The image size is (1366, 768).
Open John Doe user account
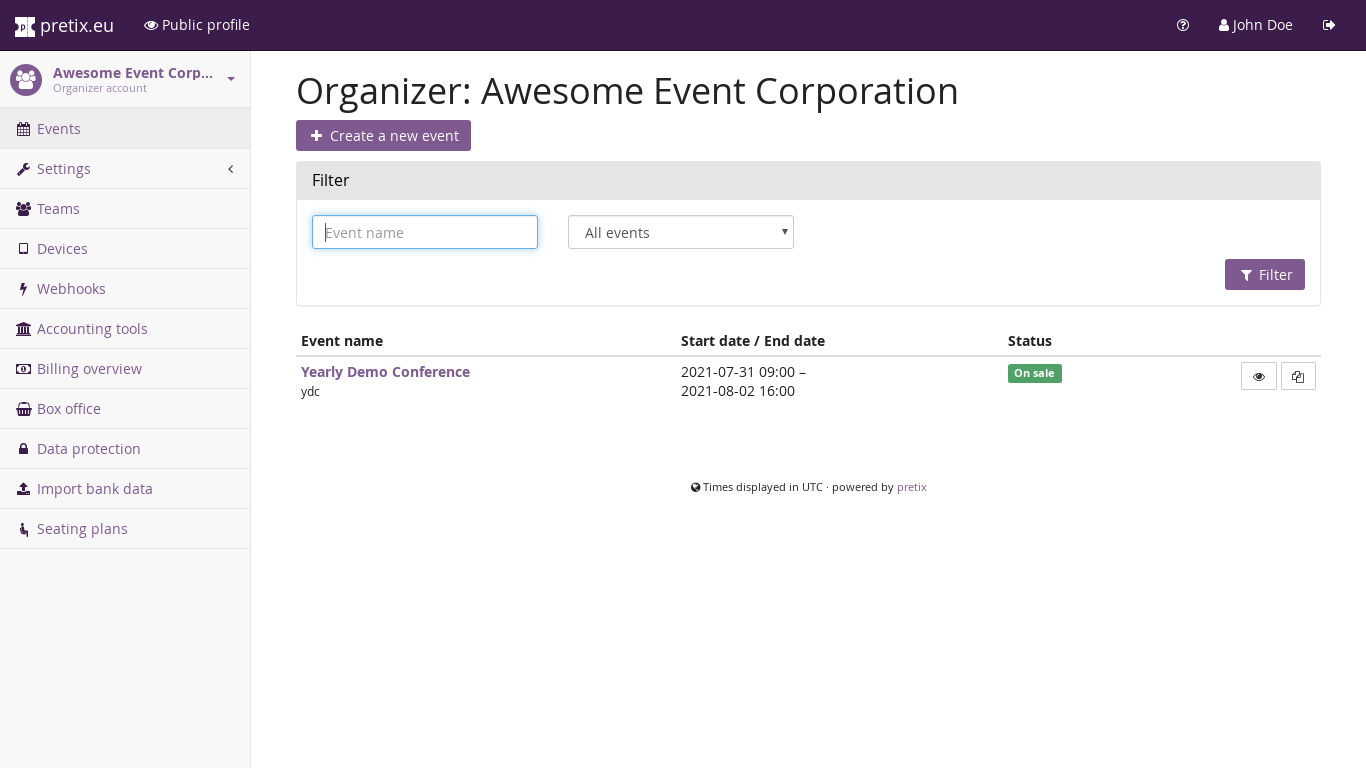pyautogui.click(x=1256, y=25)
